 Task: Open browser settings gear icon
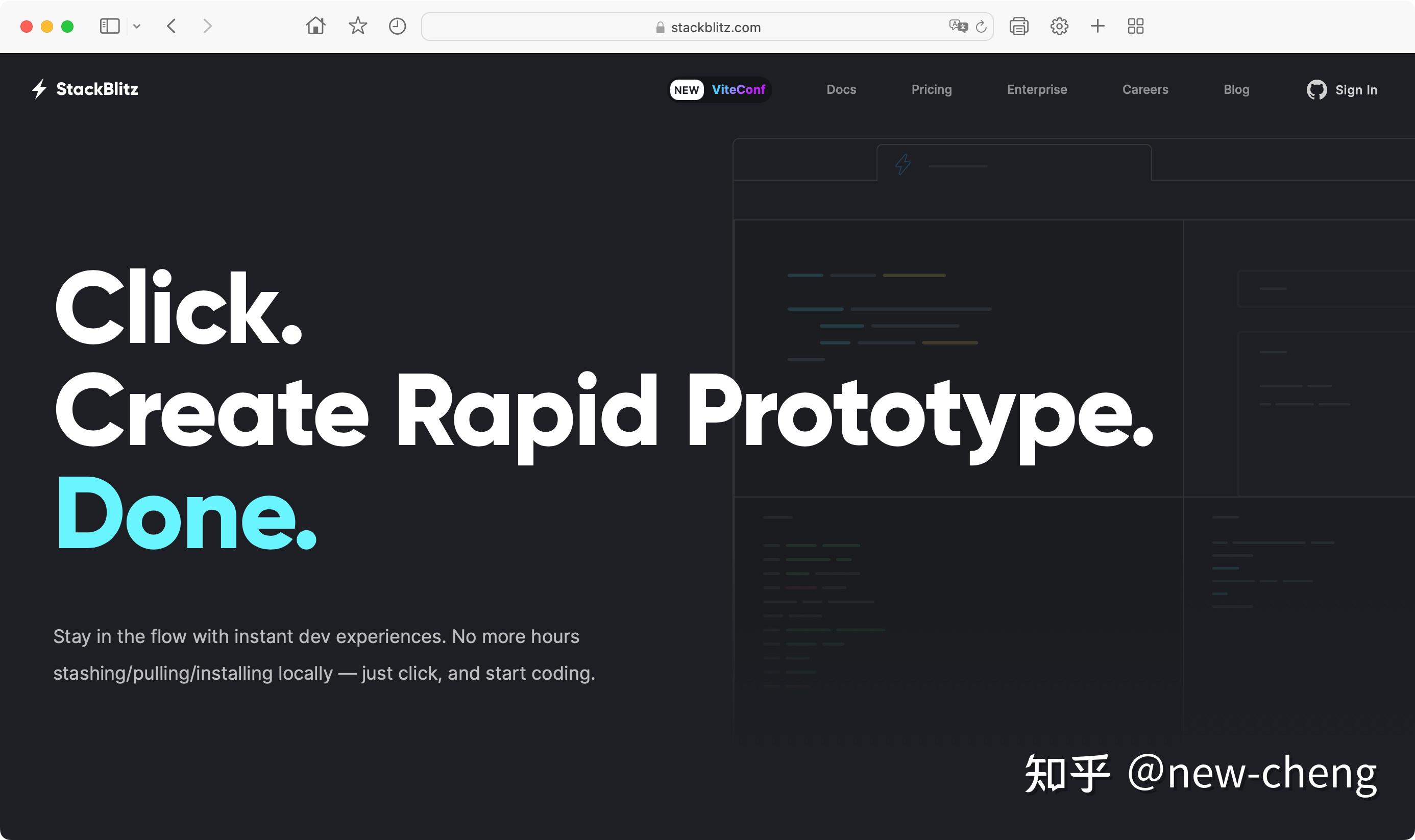1059,26
